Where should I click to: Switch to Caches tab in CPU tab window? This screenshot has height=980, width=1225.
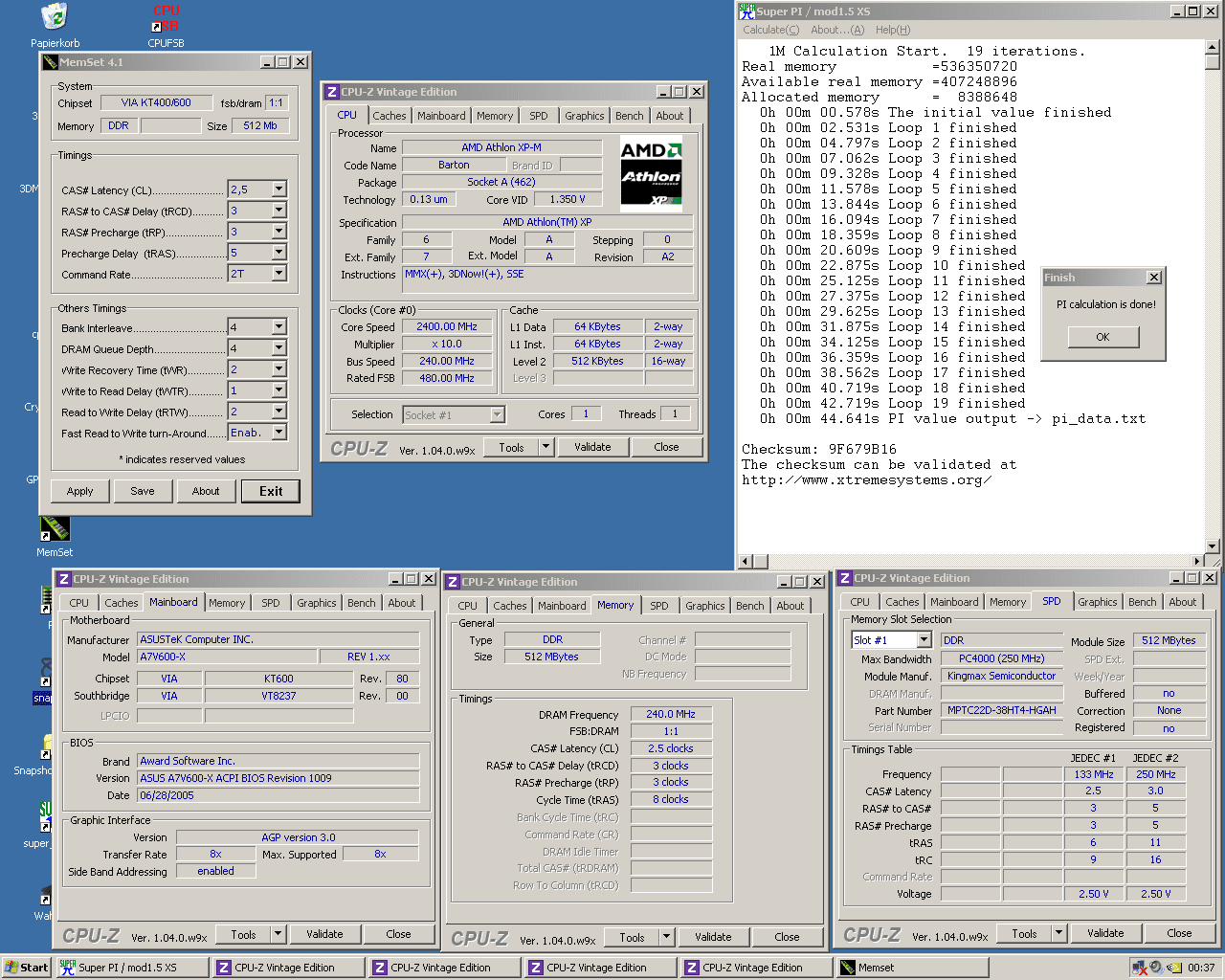coord(390,116)
